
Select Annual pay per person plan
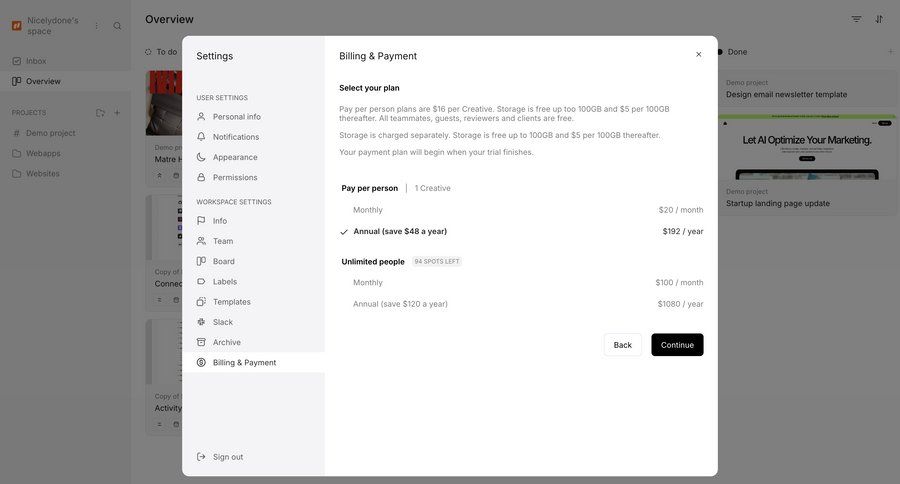click(x=400, y=232)
